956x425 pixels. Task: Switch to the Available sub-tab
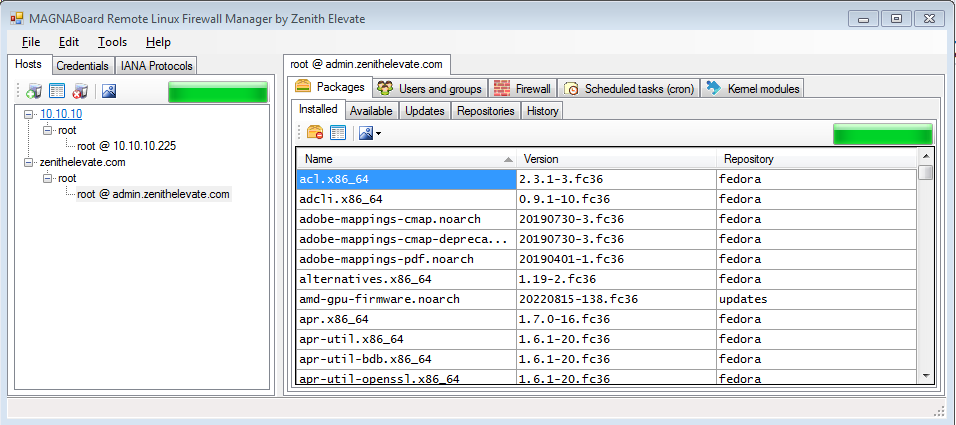pyautogui.click(x=372, y=111)
